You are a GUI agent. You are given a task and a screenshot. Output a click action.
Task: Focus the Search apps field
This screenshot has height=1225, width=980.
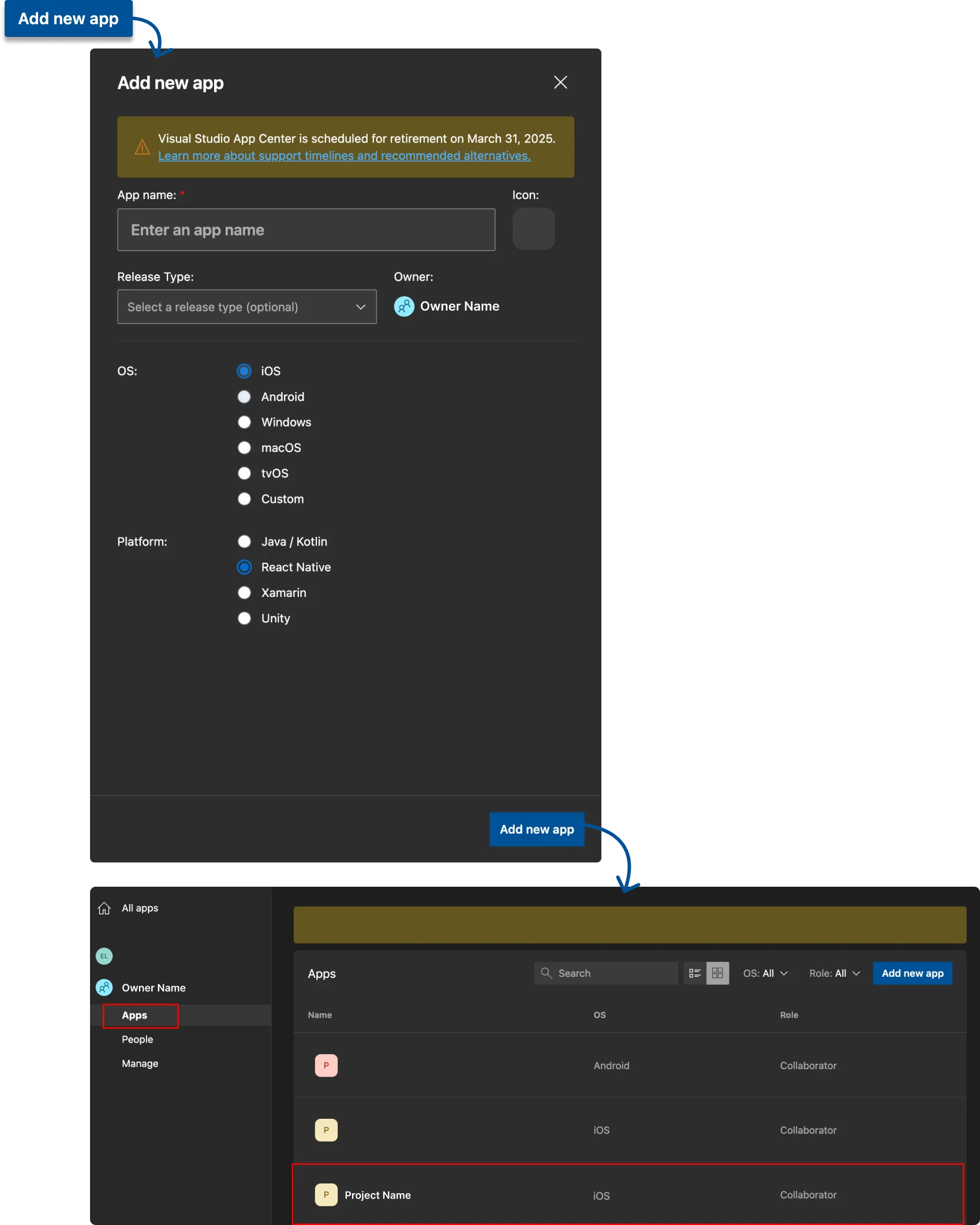605,973
